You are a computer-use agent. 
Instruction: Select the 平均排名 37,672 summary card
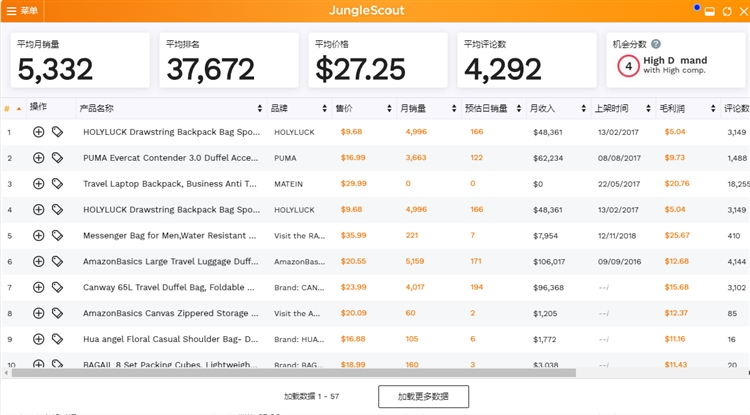coord(229,60)
